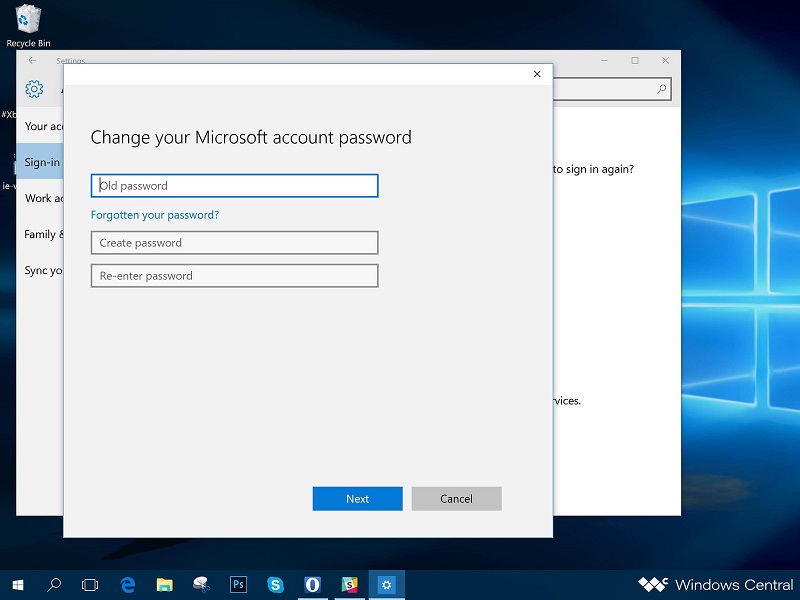The width and height of the screenshot is (800, 600).
Task: Maximize the Settings window
Action: (635, 61)
